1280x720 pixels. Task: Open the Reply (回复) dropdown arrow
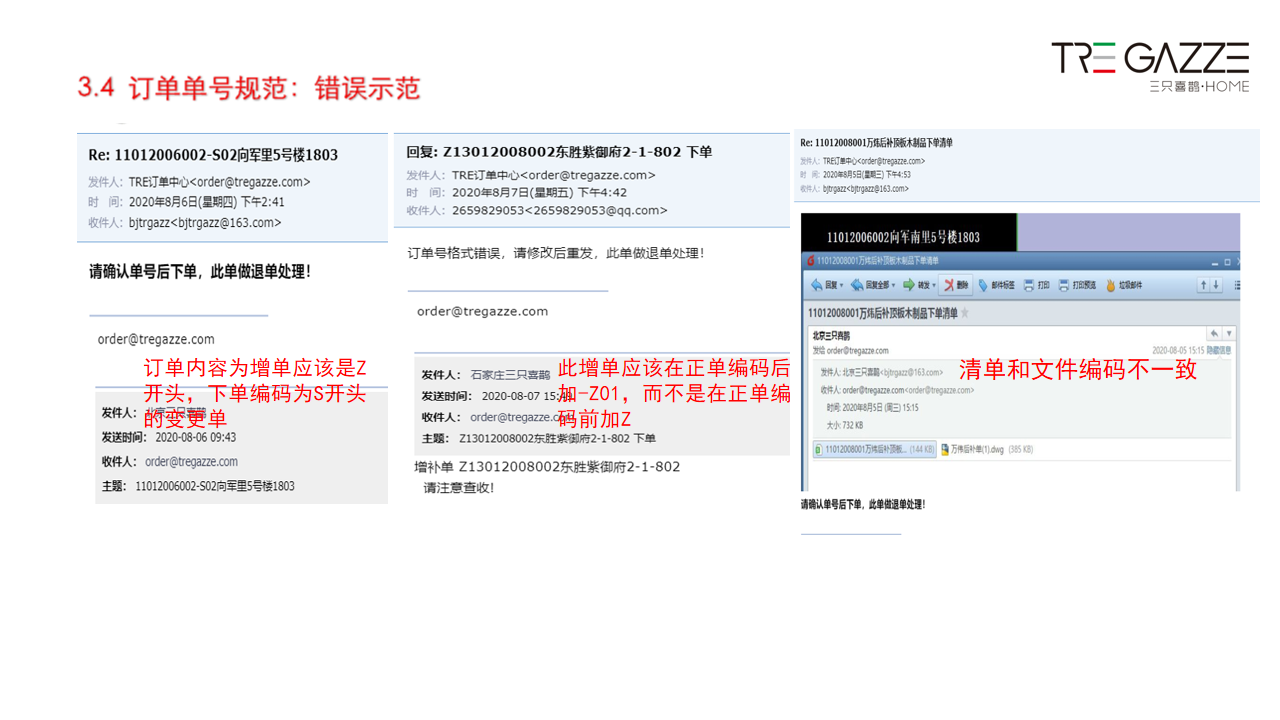coord(841,286)
